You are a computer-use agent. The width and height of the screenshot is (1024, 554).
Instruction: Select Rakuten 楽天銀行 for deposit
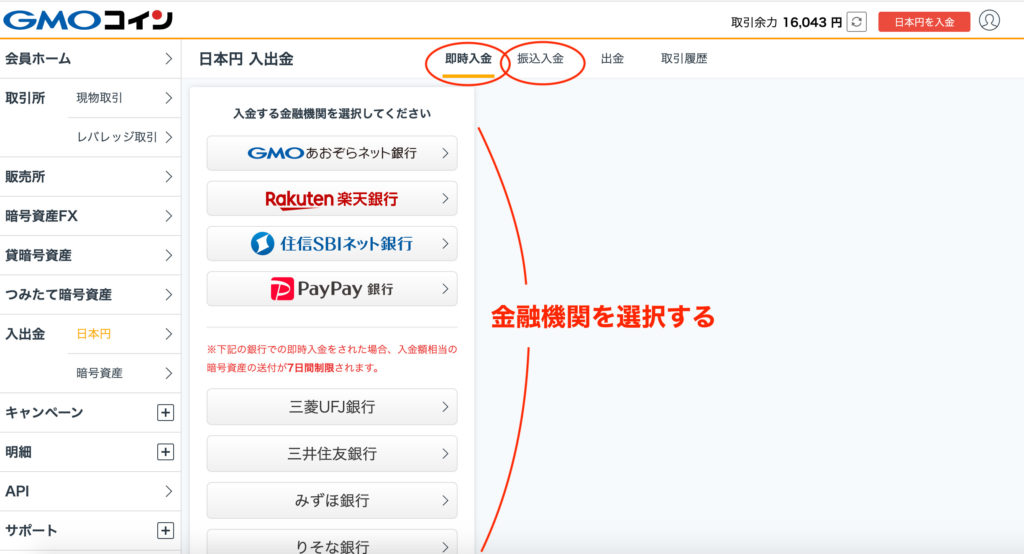[332, 199]
